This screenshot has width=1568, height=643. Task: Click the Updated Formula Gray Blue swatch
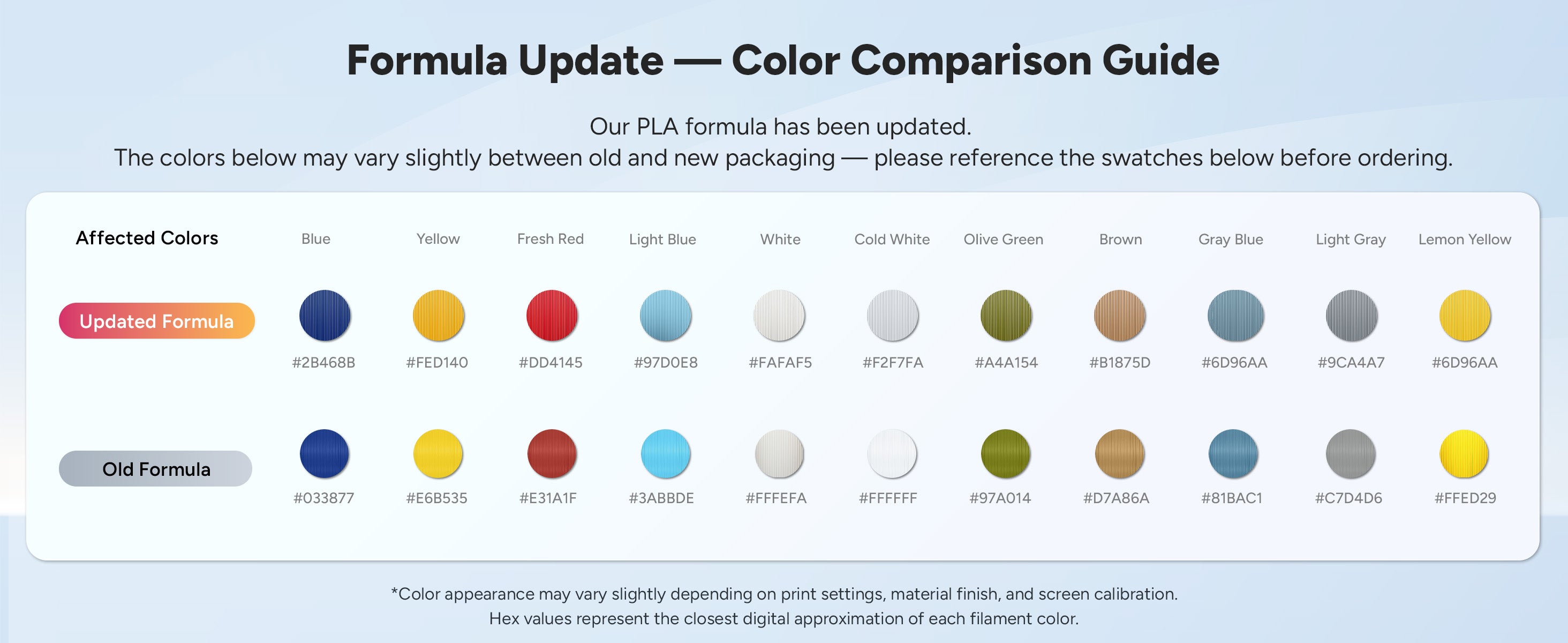point(1235,316)
